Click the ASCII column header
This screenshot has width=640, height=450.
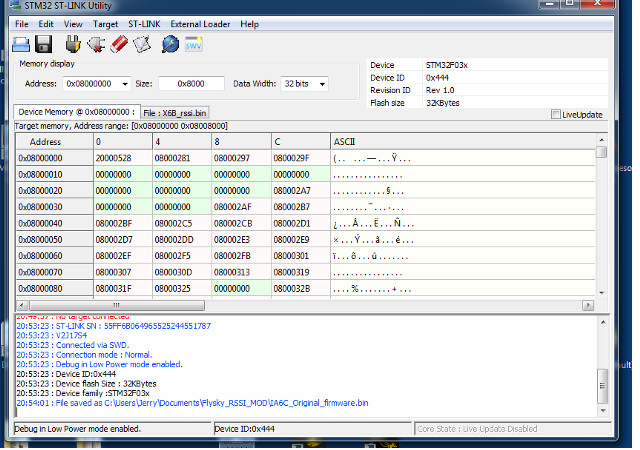pyautogui.click(x=463, y=142)
